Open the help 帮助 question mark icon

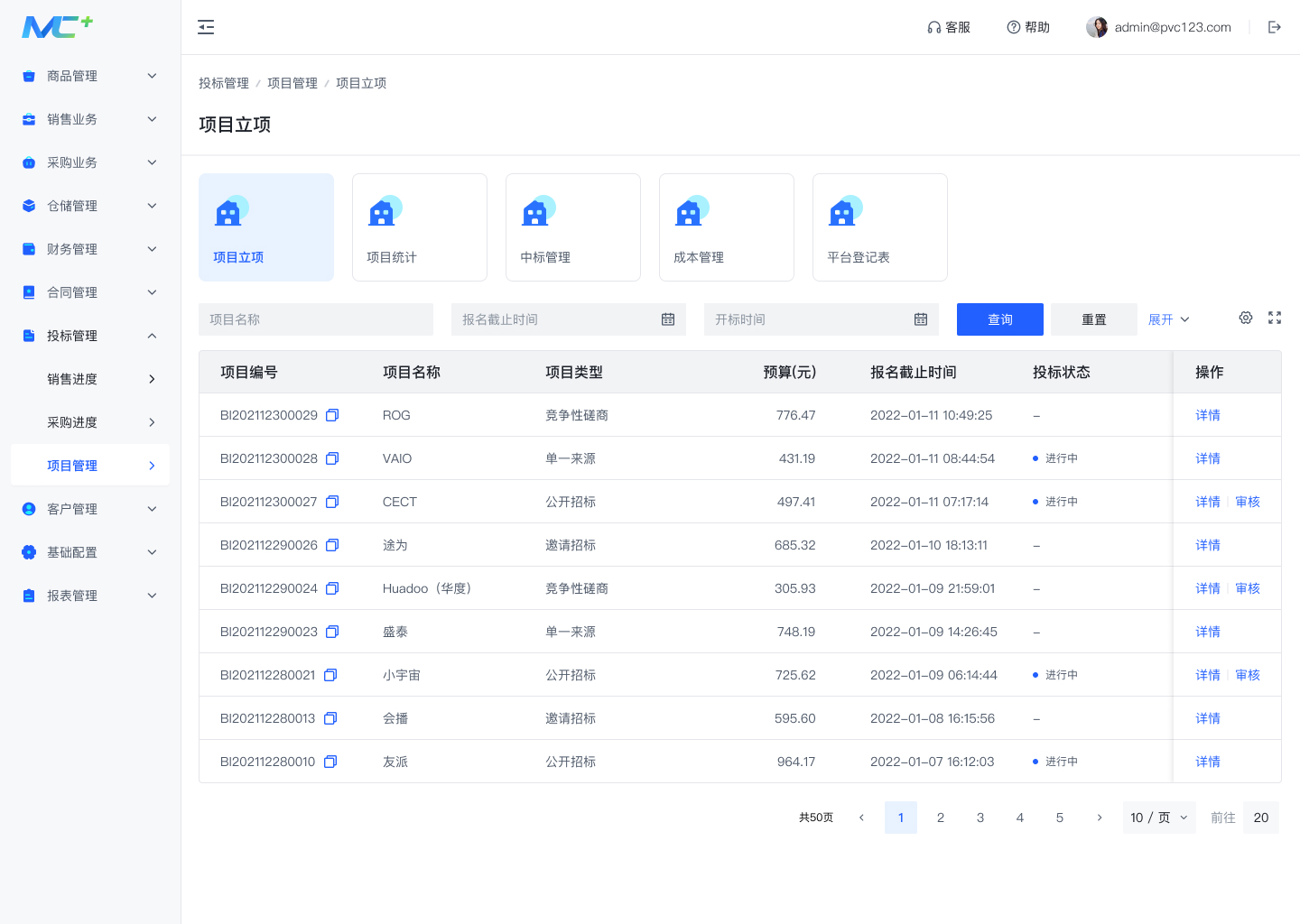(x=1014, y=27)
